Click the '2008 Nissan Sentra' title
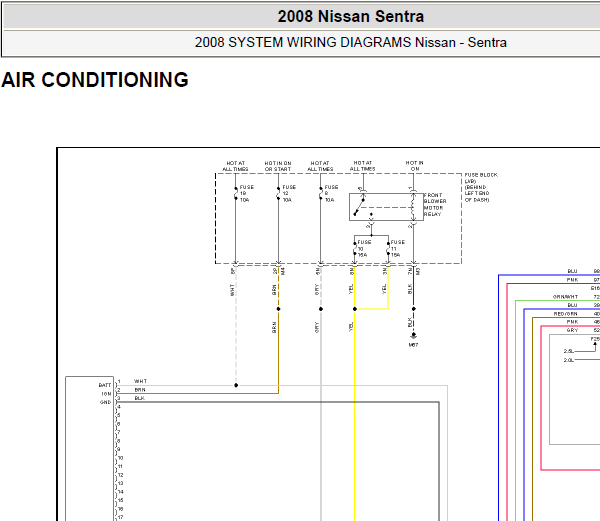 pyautogui.click(x=351, y=16)
